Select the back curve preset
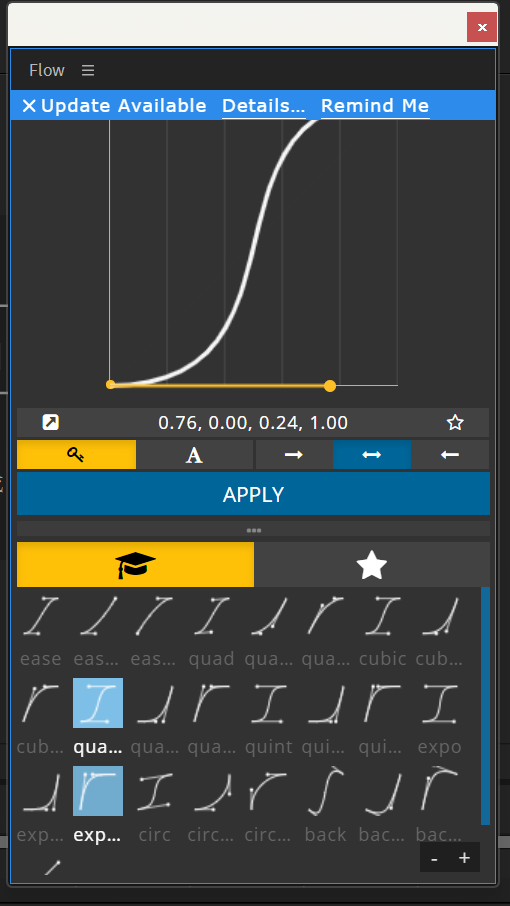The height and width of the screenshot is (906, 510). pyautogui.click(x=325, y=806)
